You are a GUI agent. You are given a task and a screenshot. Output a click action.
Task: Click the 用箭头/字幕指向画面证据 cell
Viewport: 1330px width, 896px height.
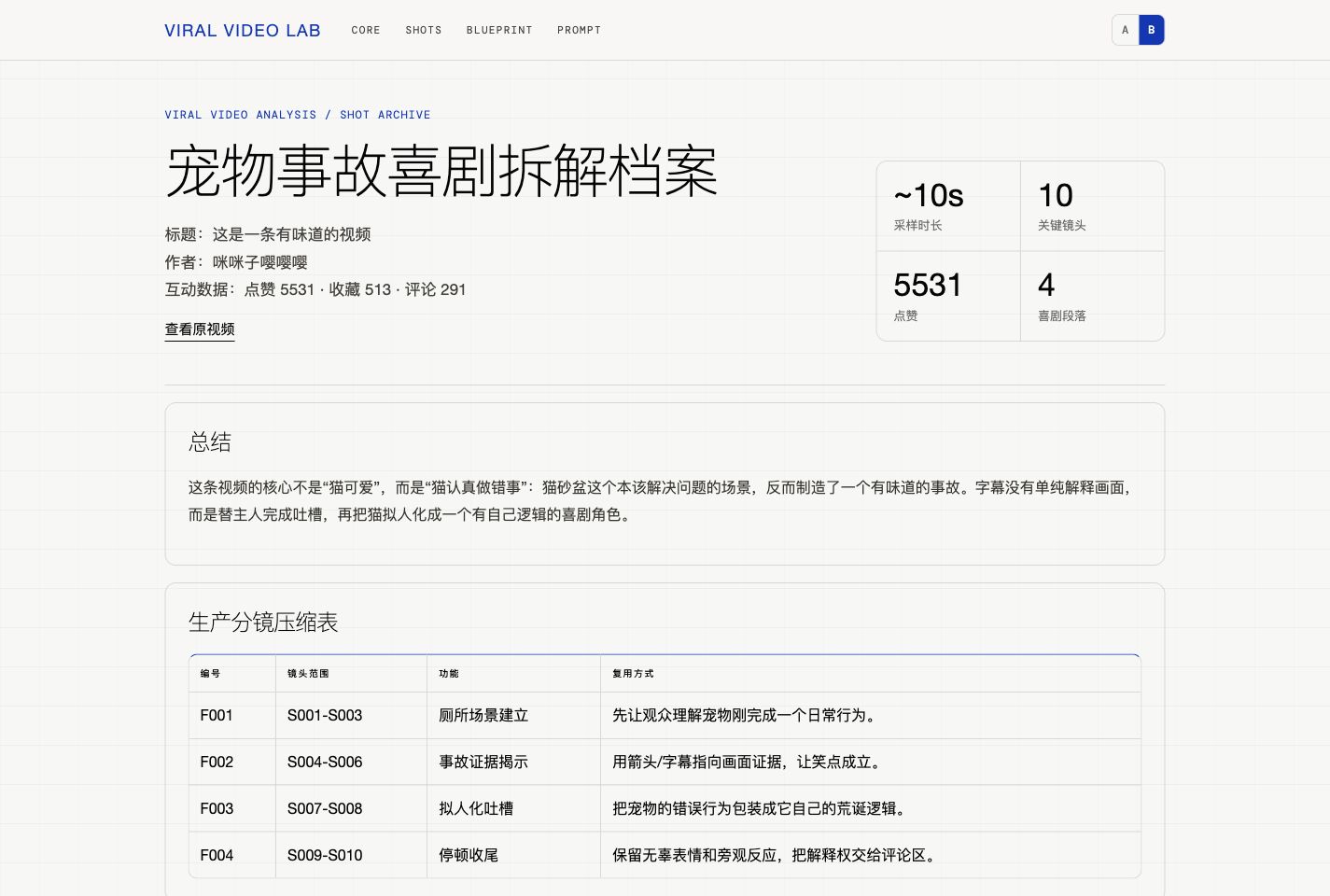coord(871,763)
